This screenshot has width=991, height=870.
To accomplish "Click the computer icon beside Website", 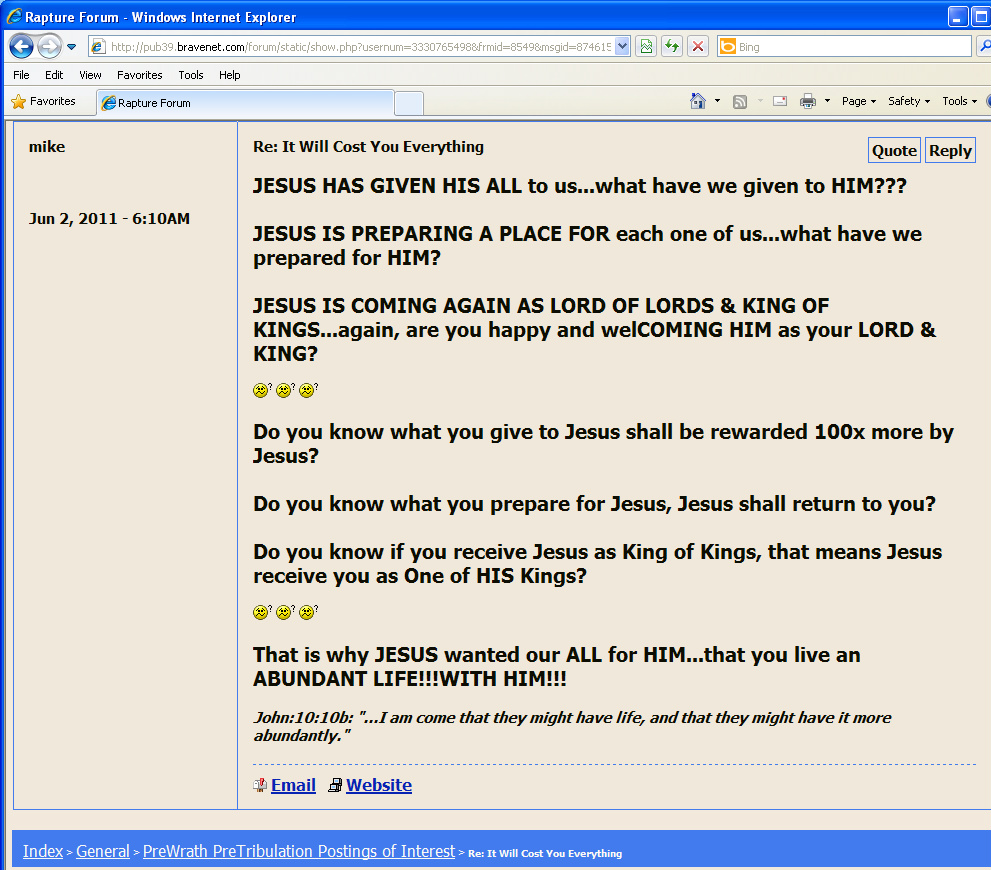I will 335,785.
